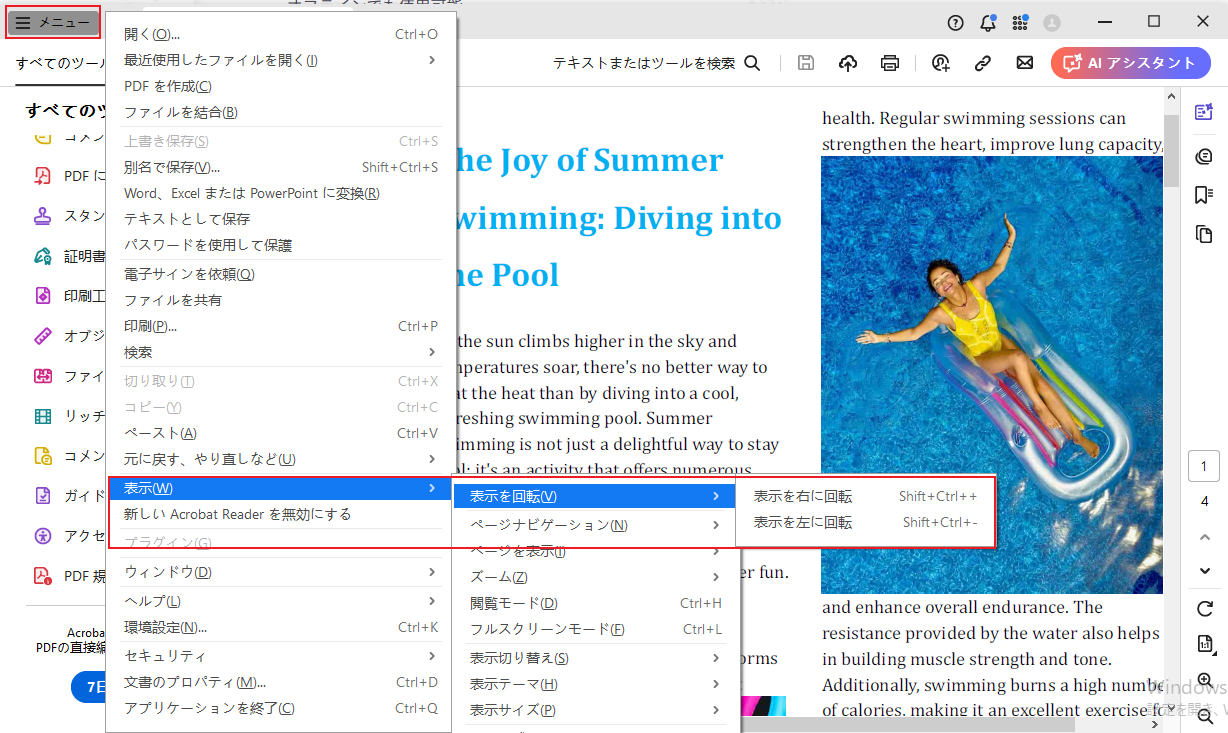Open the help question mark icon
This screenshot has height=733, width=1228.
(956, 22)
